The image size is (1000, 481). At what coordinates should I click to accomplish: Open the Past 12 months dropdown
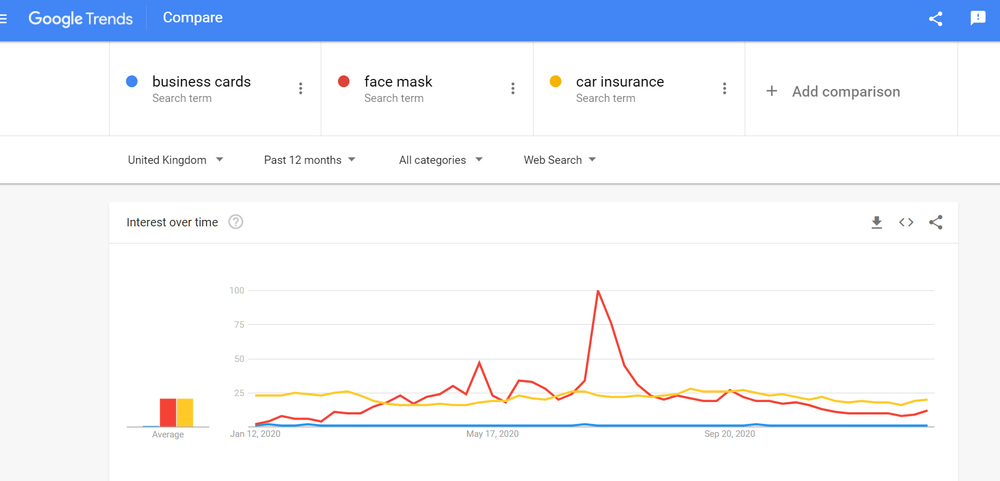pyautogui.click(x=310, y=160)
